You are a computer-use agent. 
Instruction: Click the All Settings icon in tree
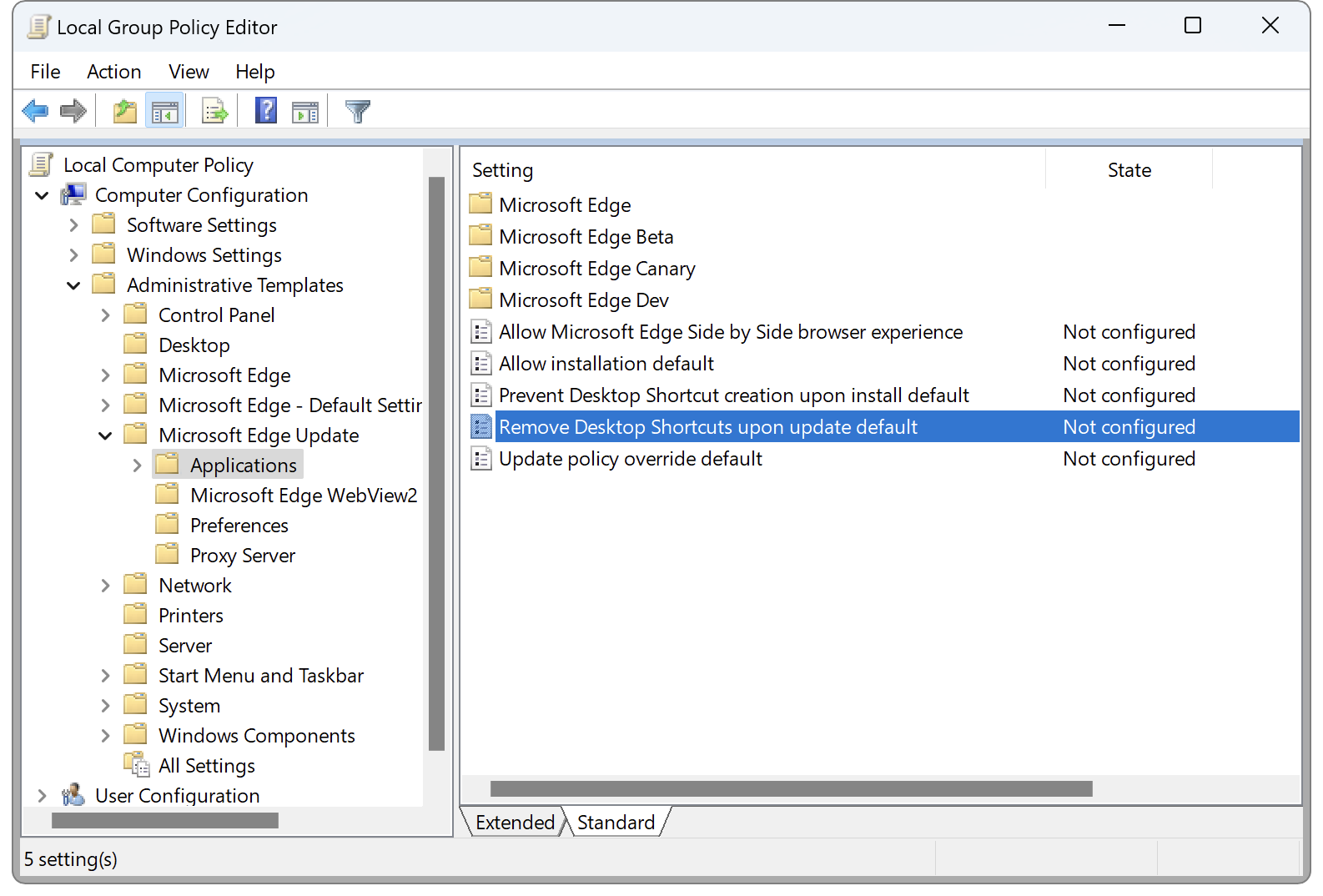(137, 764)
